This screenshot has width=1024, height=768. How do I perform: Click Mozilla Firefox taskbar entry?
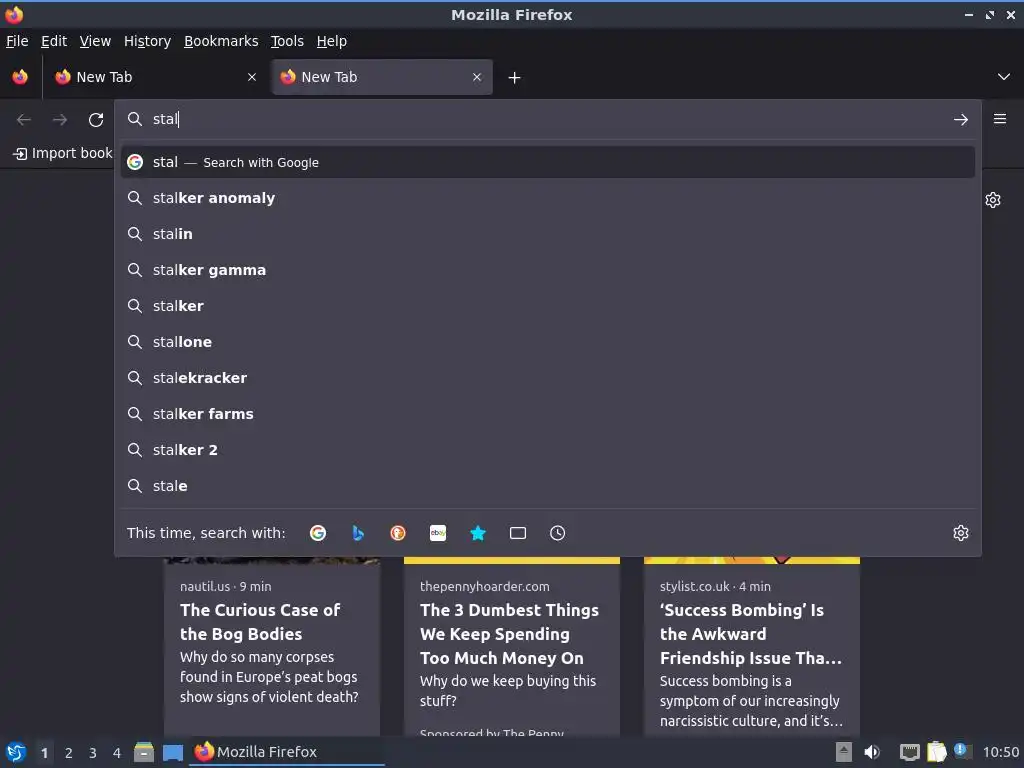point(287,752)
